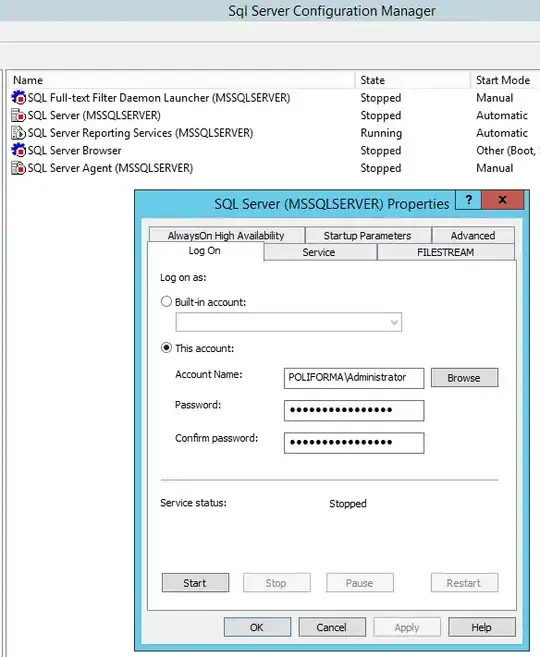This screenshot has height=657, width=540.
Task: Click Cancel in the Properties dialog
Action: click(x=332, y=627)
